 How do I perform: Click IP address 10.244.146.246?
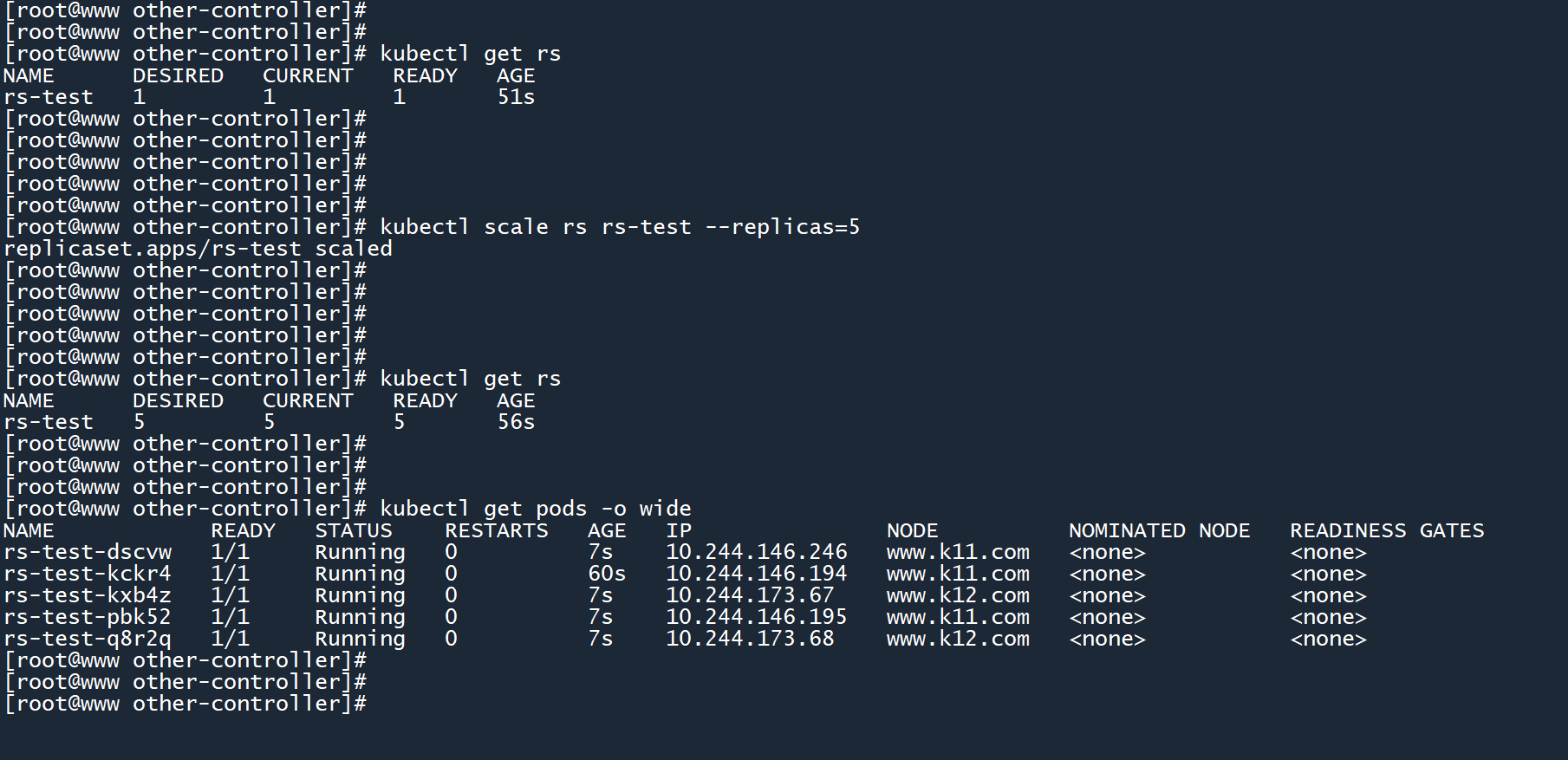point(756,552)
